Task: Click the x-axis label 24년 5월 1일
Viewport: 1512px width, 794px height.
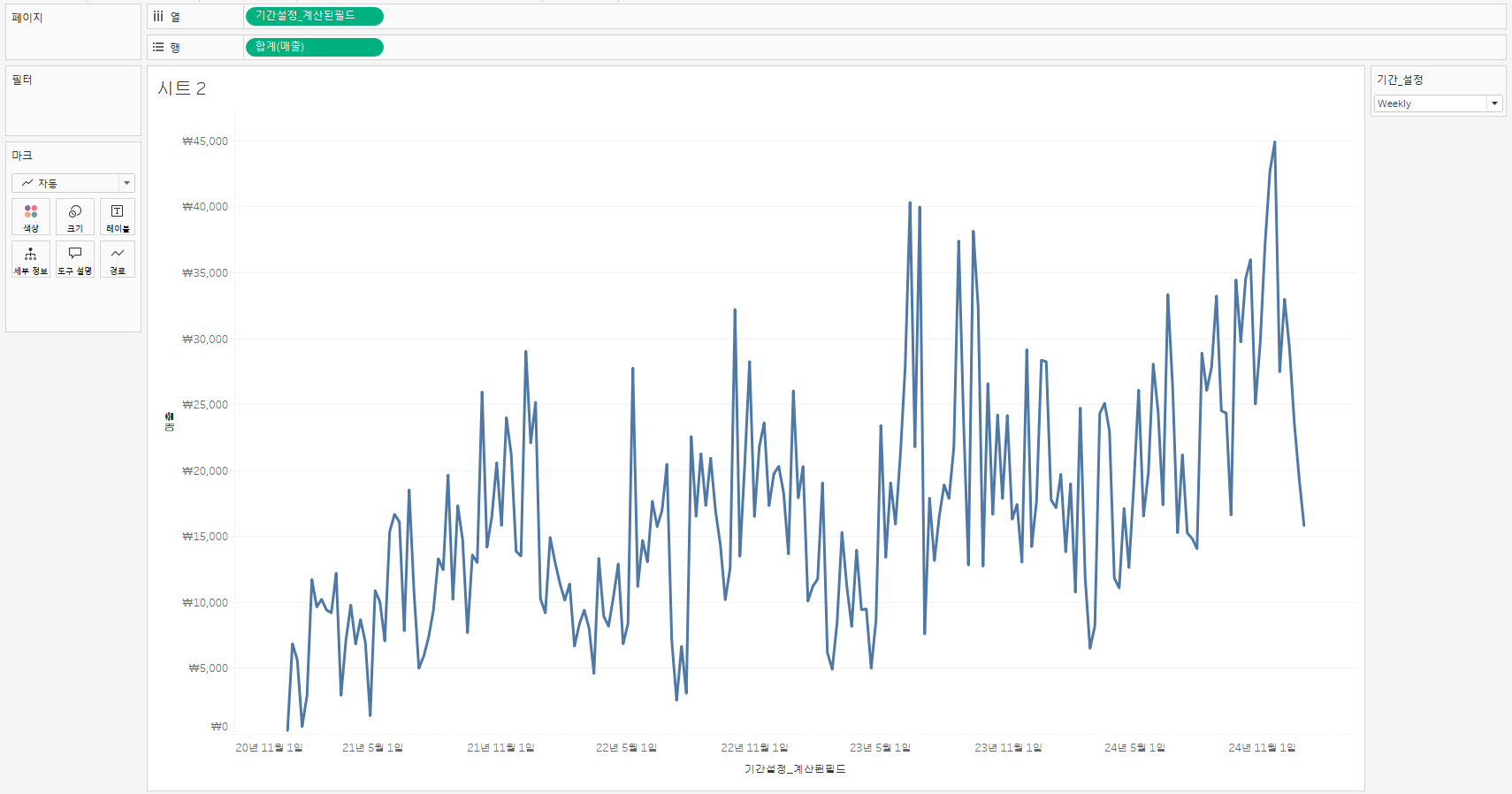Action: (1134, 748)
